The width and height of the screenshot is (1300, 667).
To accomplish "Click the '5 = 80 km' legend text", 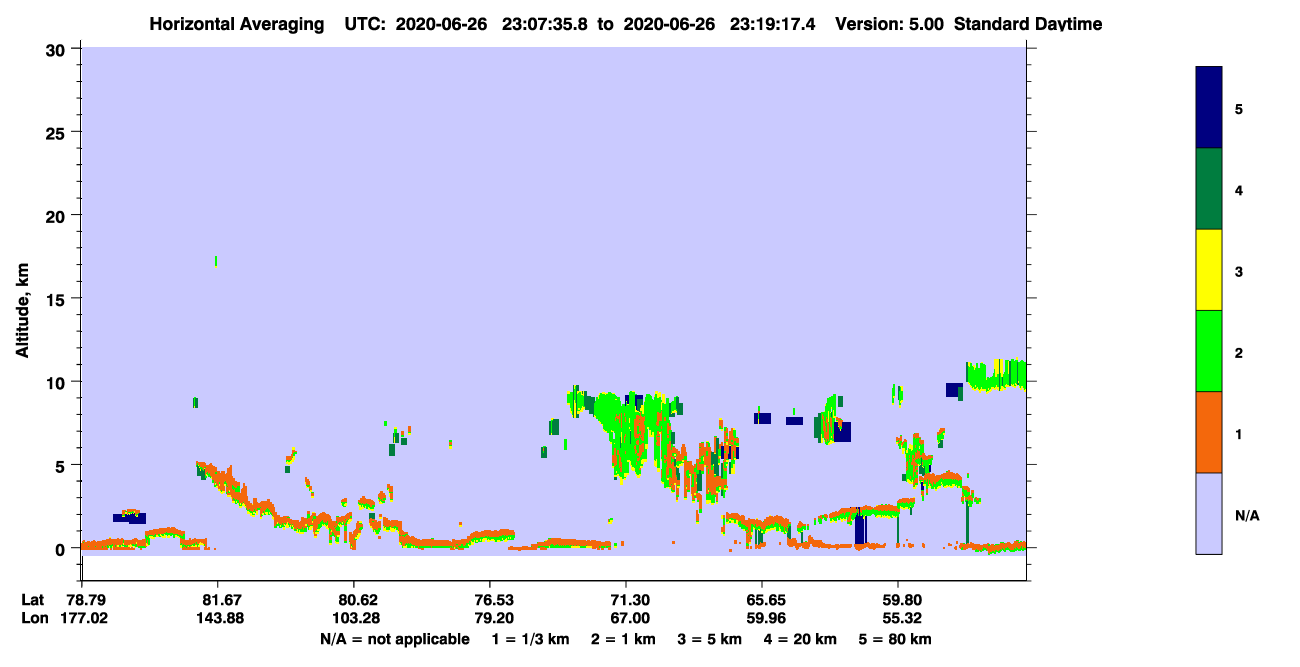I will click(x=895, y=639).
